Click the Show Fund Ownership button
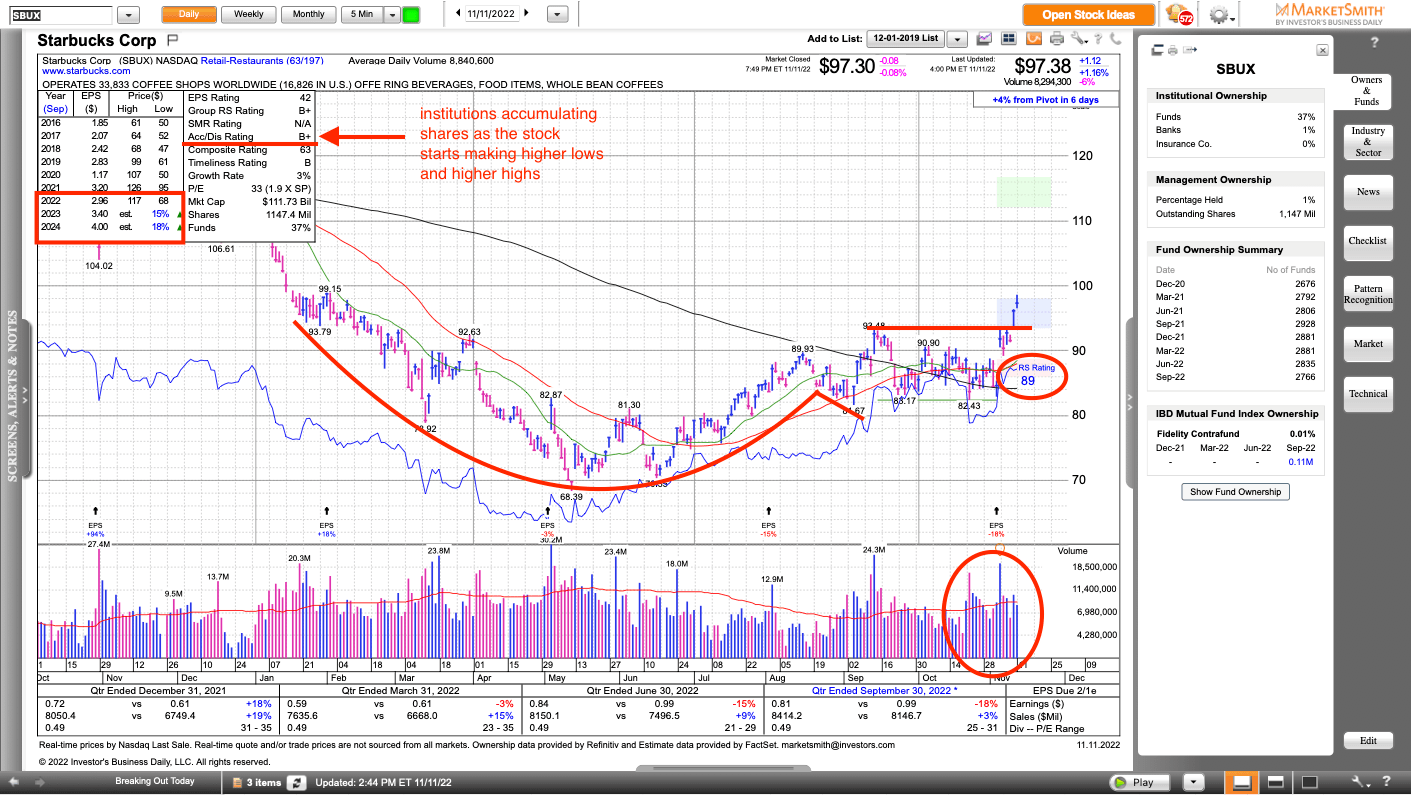 [1235, 491]
